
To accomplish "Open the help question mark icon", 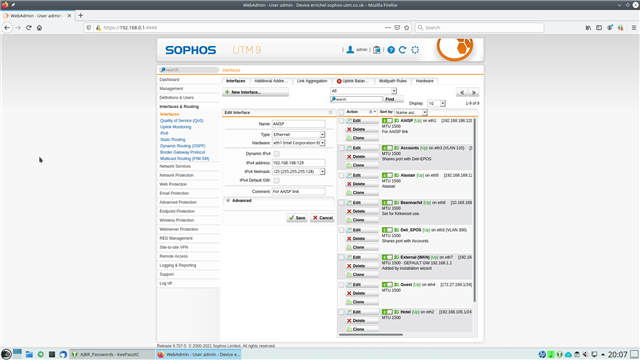I will coord(391,50).
